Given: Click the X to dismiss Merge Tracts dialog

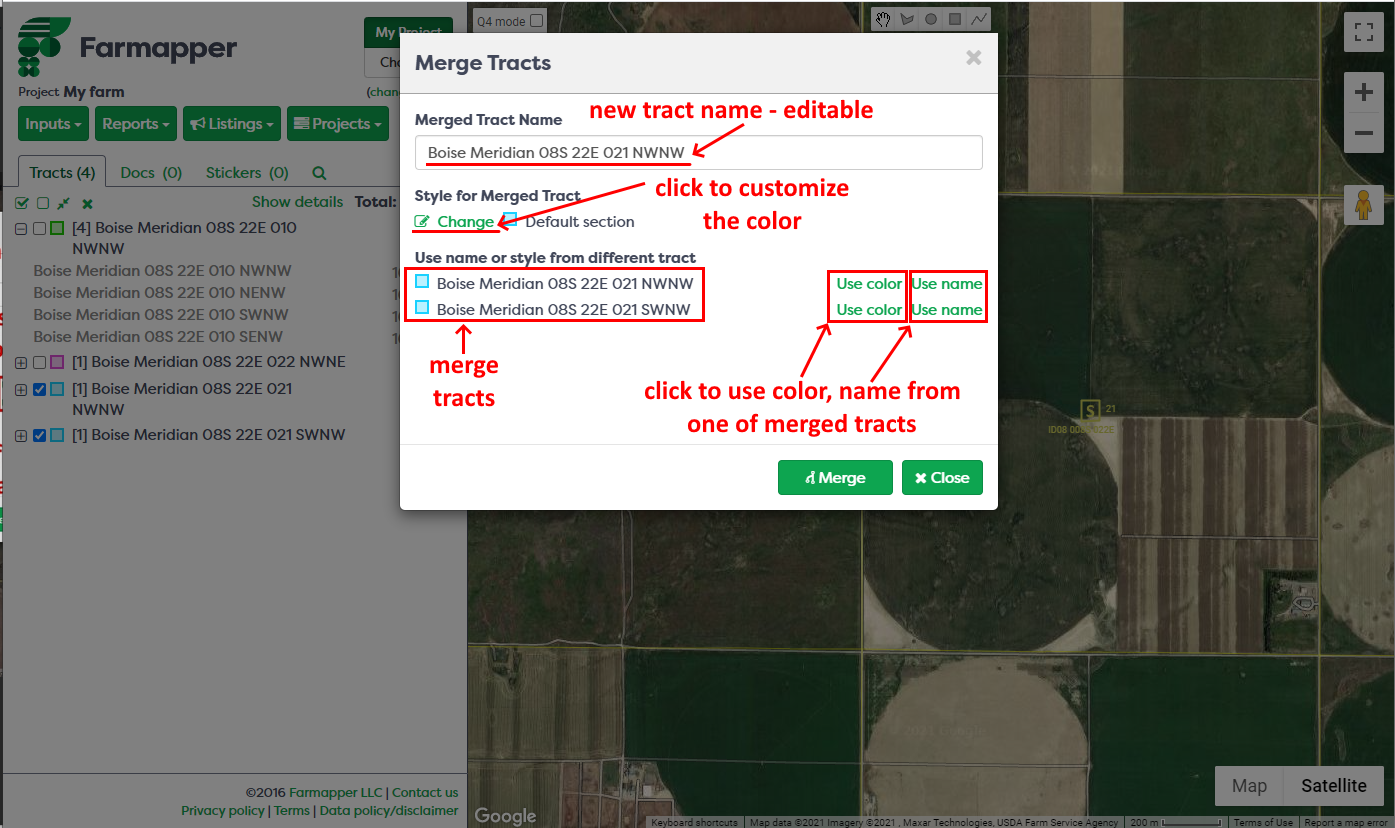Looking at the screenshot, I should [973, 58].
